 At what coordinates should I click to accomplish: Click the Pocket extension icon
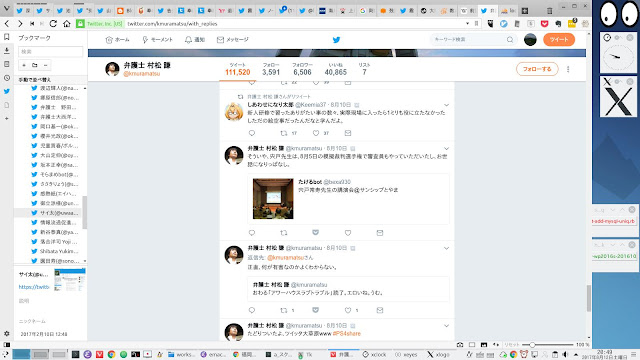tap(544, 24)
